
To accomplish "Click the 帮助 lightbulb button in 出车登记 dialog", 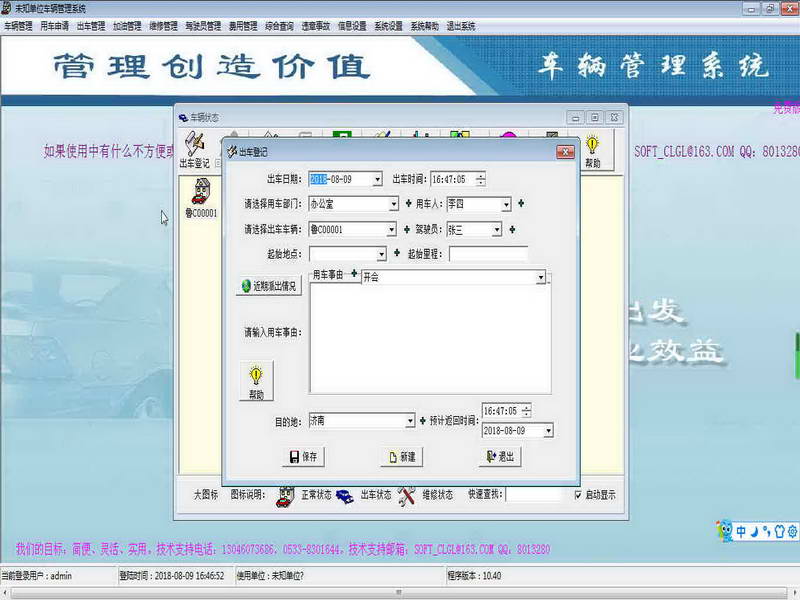I will [256, 381].
